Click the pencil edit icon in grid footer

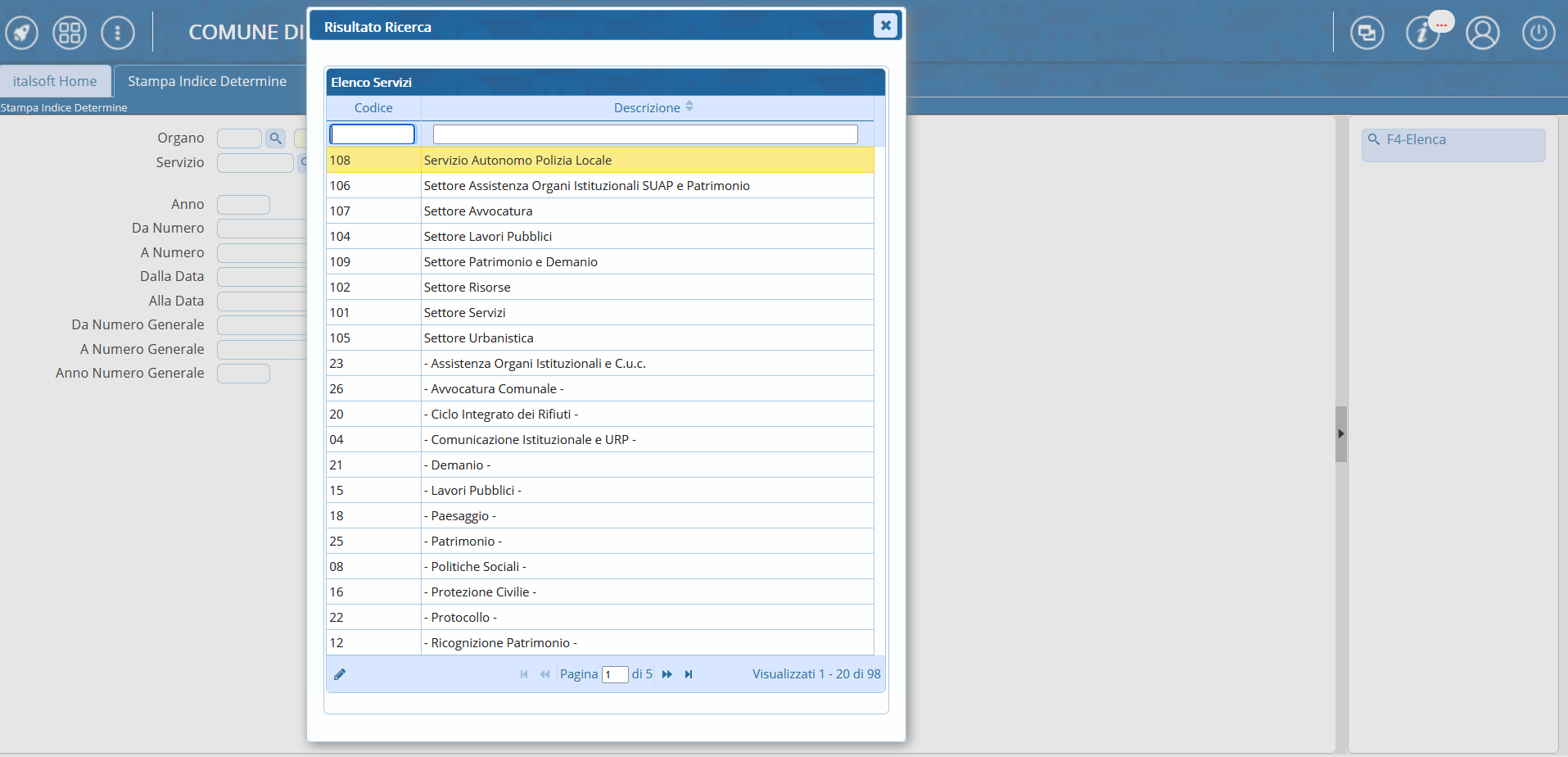tap(340, 674)
